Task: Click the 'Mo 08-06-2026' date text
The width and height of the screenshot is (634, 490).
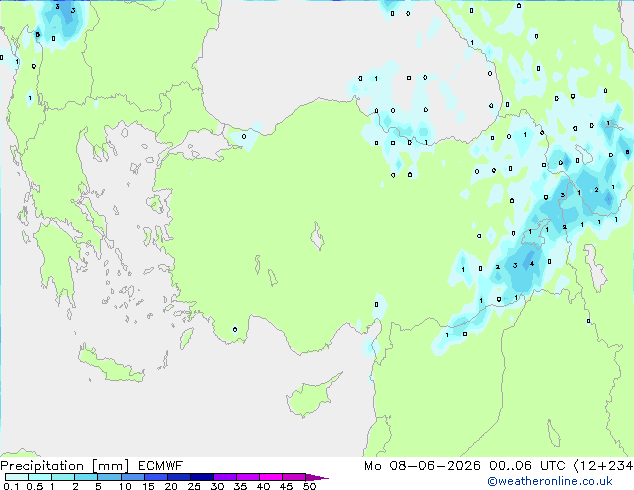Action: (x=423, y=466)
